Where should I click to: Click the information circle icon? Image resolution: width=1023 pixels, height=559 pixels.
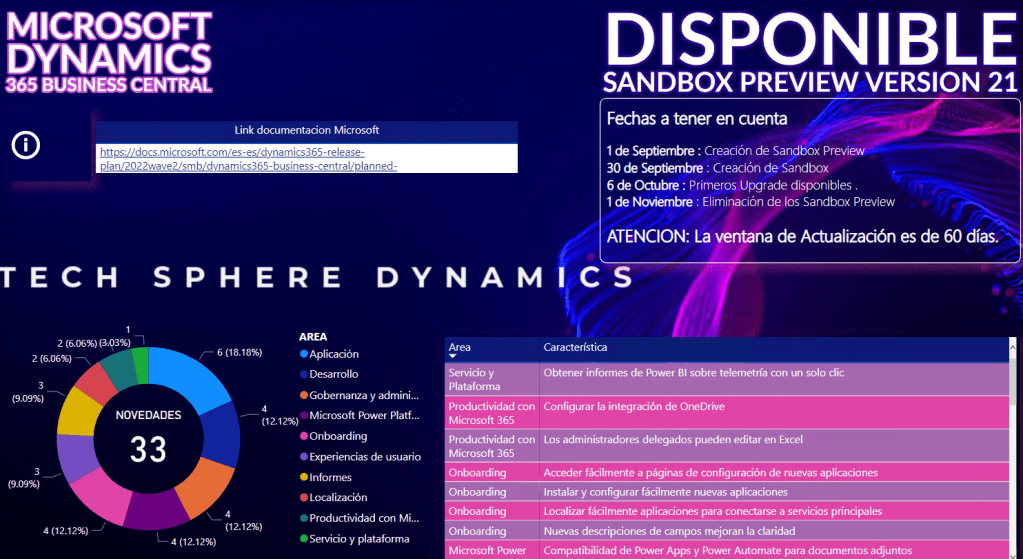pos(26,145)
